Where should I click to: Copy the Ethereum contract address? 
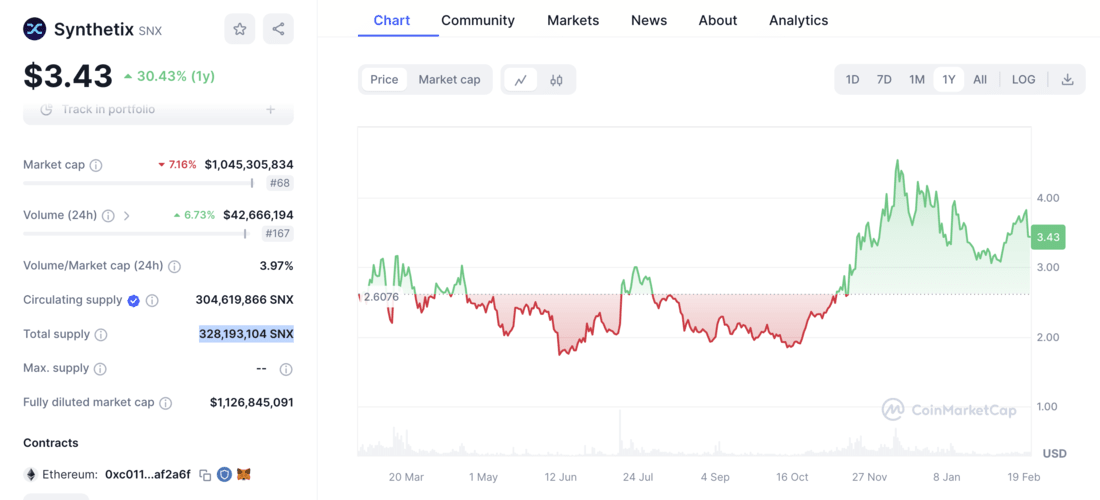(x=205, y=475)
